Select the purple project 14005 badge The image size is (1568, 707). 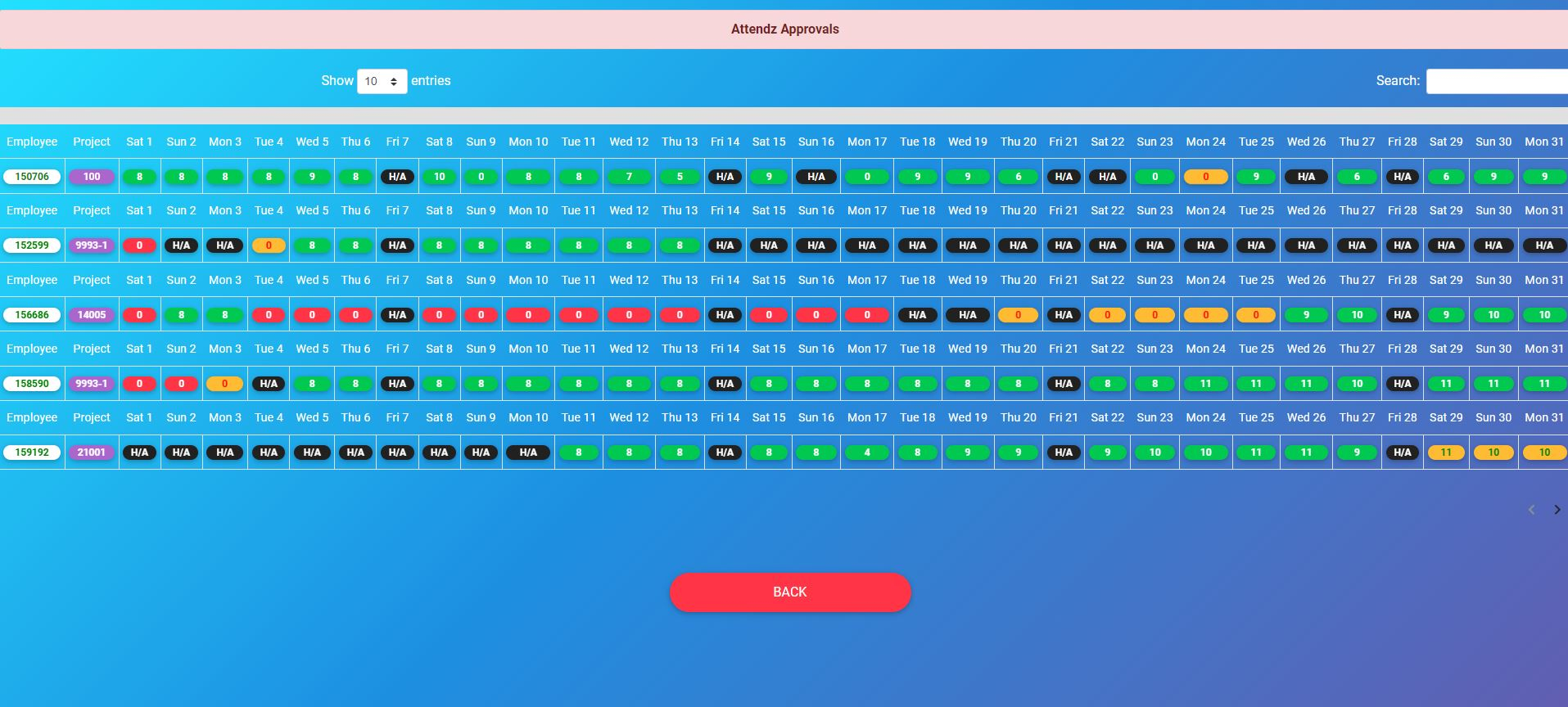92,315
